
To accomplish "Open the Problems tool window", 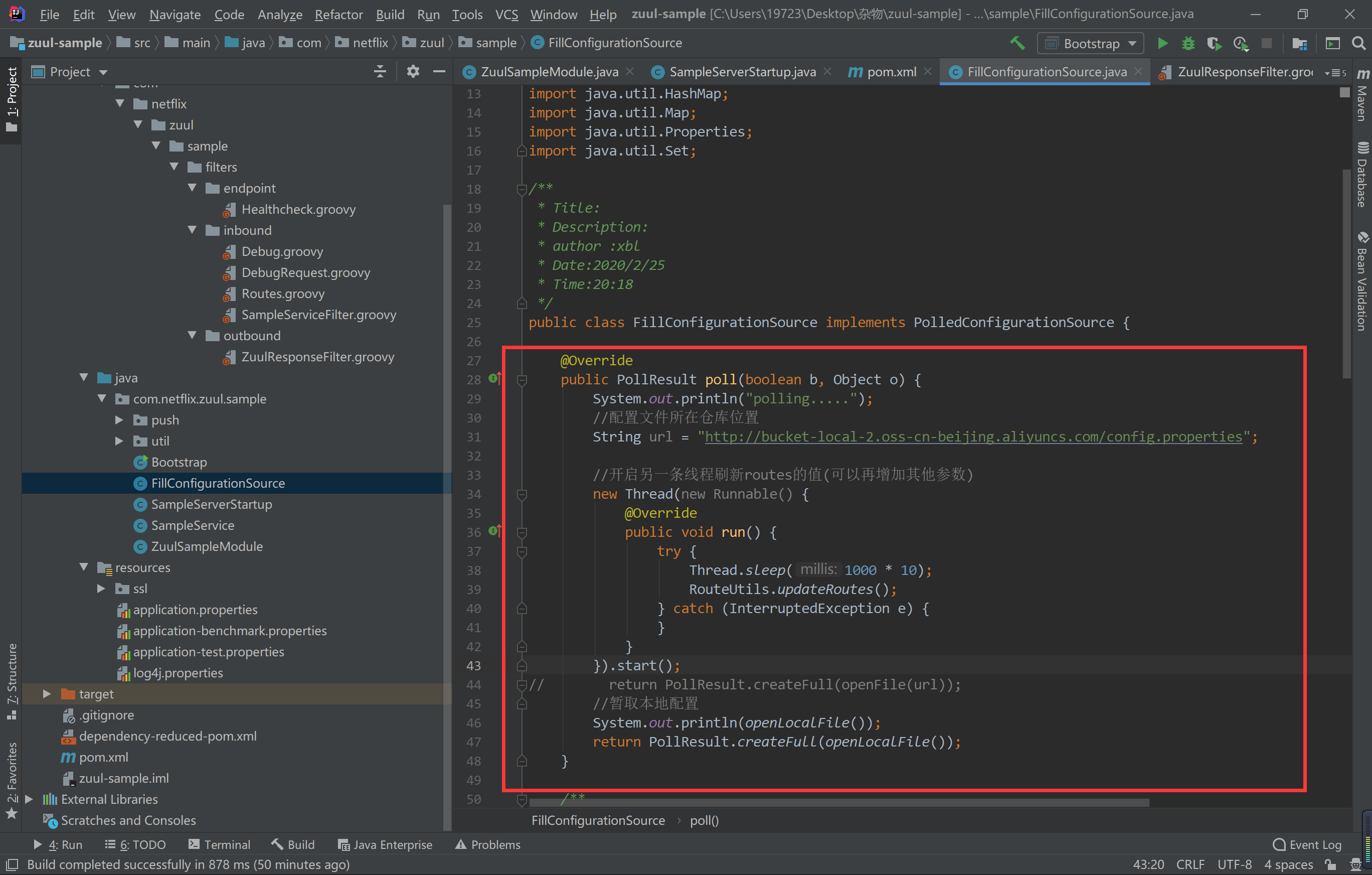I will [x=488, y=845].
